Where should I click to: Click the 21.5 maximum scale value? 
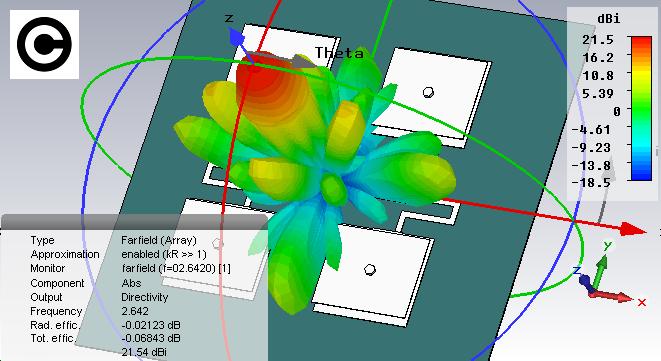(598, 40)
